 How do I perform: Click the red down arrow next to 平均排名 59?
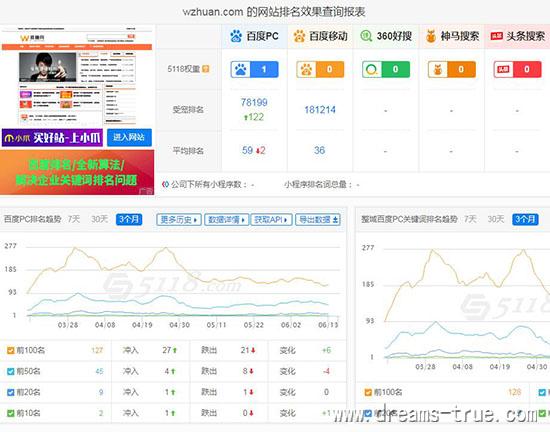(258, 150)
